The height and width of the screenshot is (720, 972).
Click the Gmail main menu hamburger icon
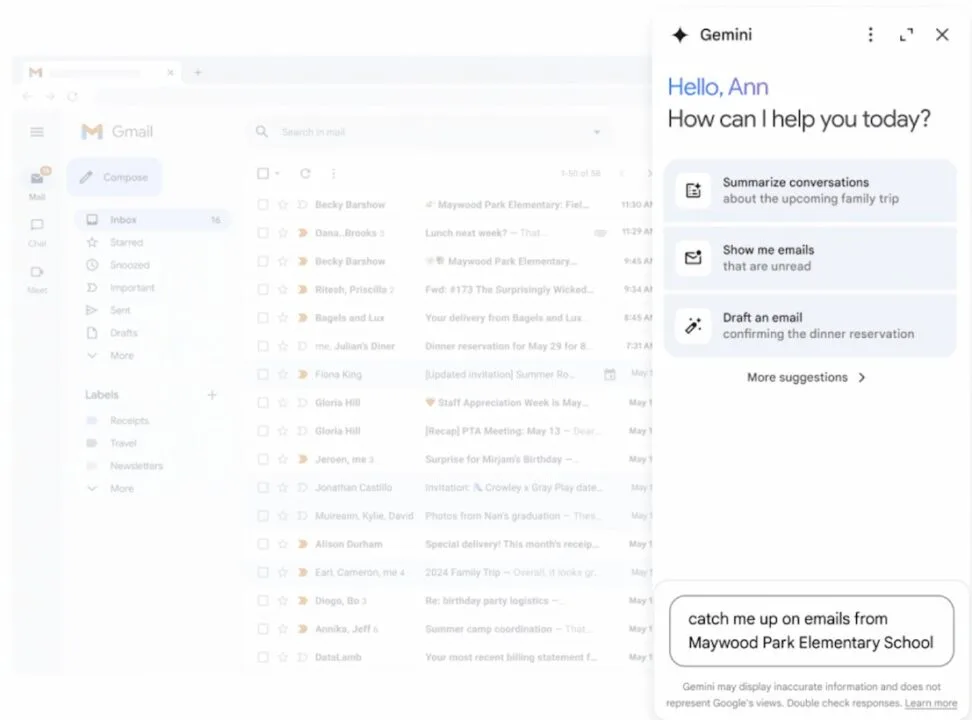[37, 132]
